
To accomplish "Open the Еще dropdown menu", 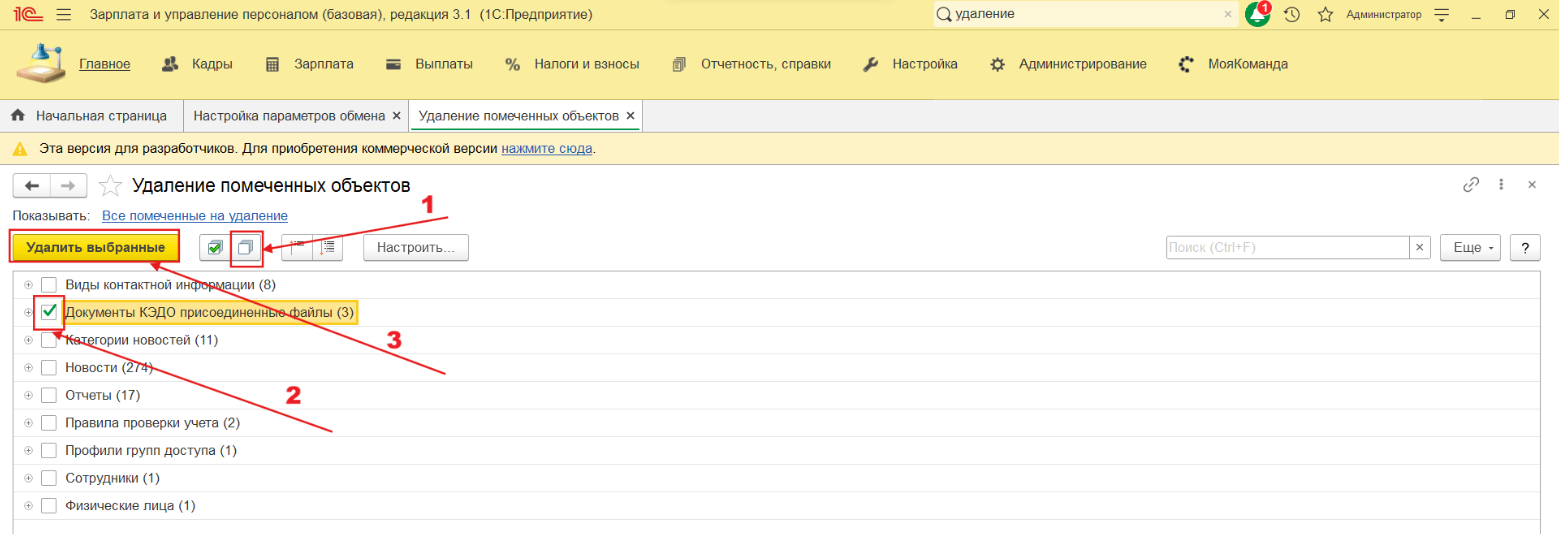I will [1470, 247].
